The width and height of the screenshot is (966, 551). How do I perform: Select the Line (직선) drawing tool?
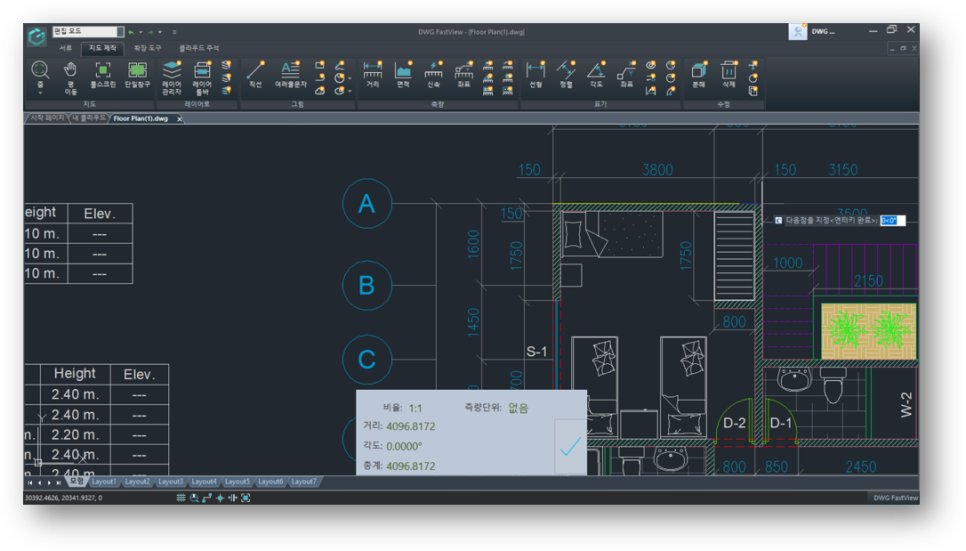pyautogui.click(x=255, y=75)
